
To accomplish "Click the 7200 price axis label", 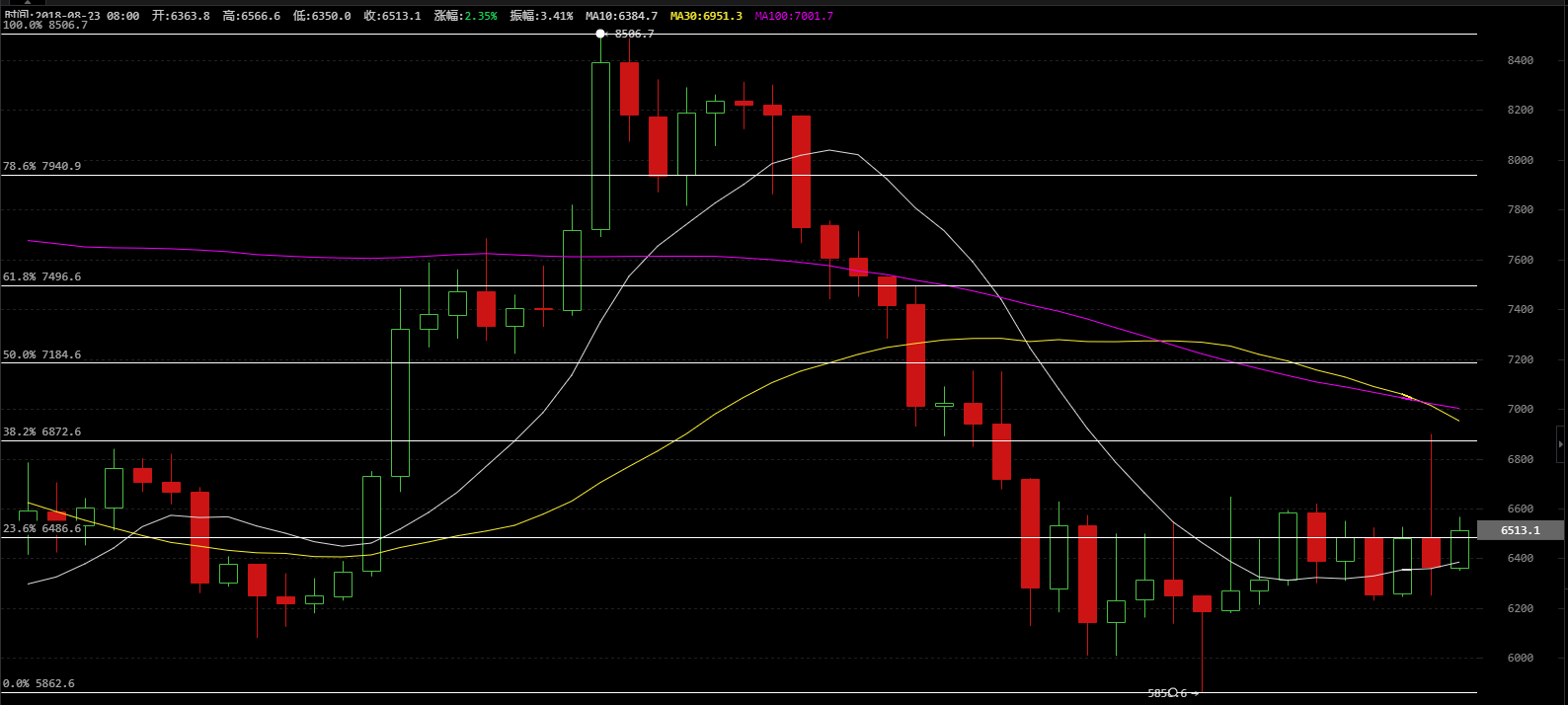I will pos(1521,359).
